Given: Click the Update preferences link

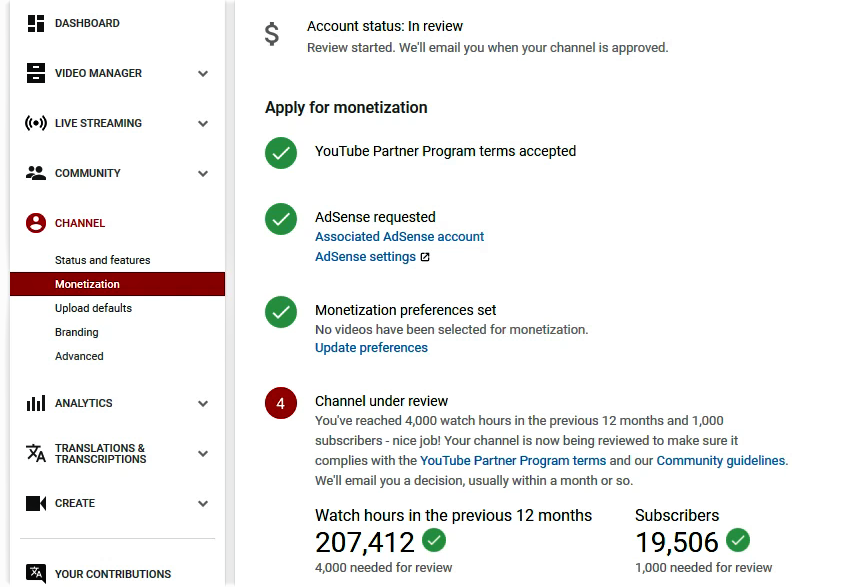Looking at the screenshot, I should [371, 348].
